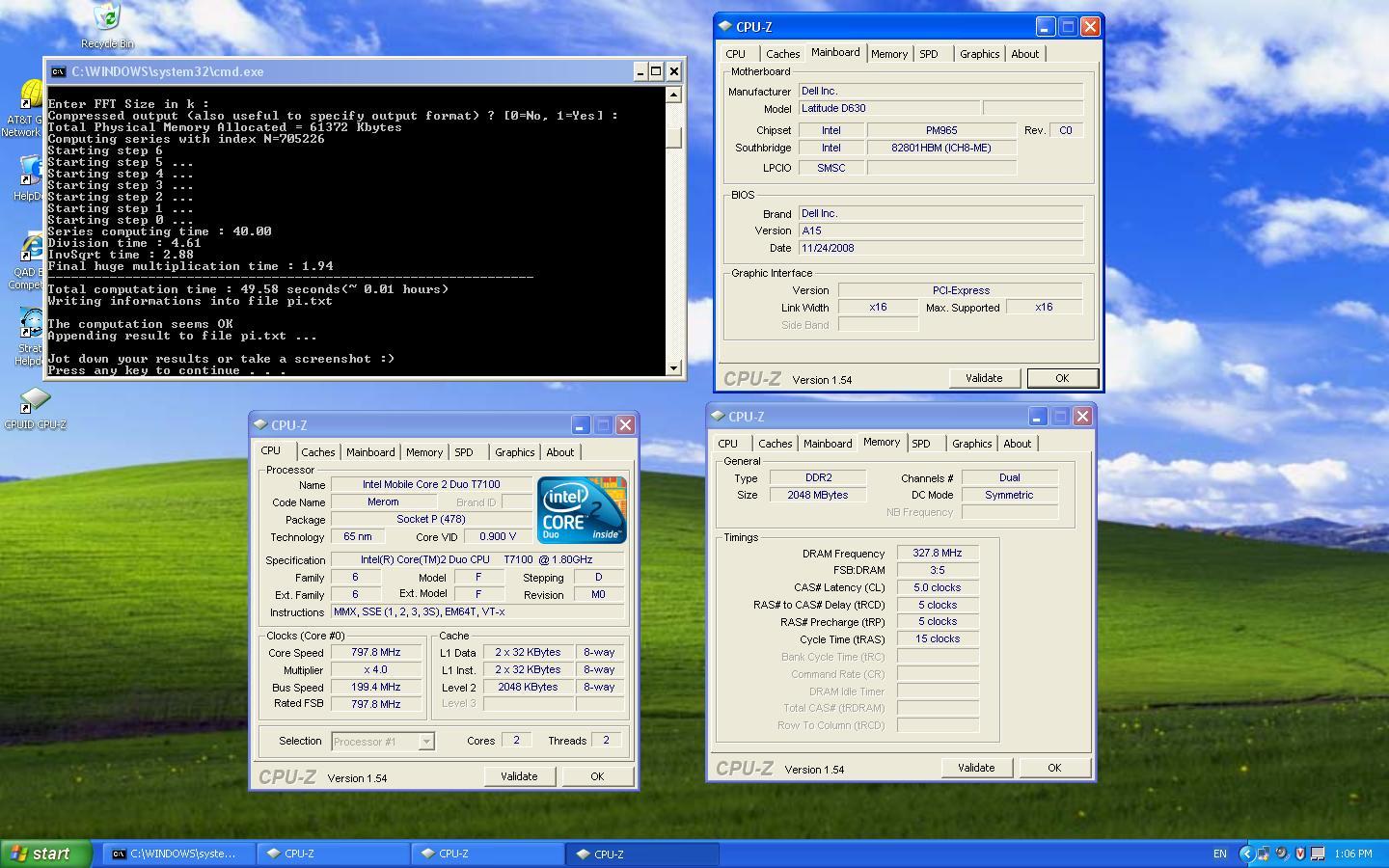
Task: Open Caches tab in the CPU window
Action: pos(317,452)
